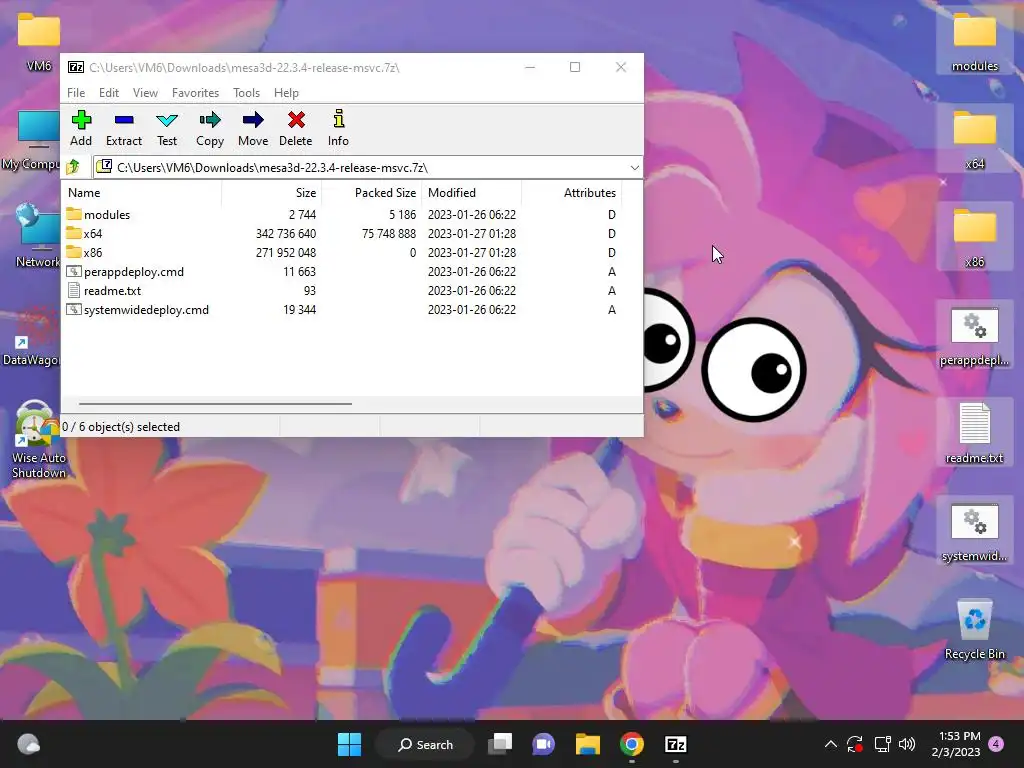Select perappdeploy.cmd in the archive list
Screen dimensions: 1024x768
coord(134,272)
